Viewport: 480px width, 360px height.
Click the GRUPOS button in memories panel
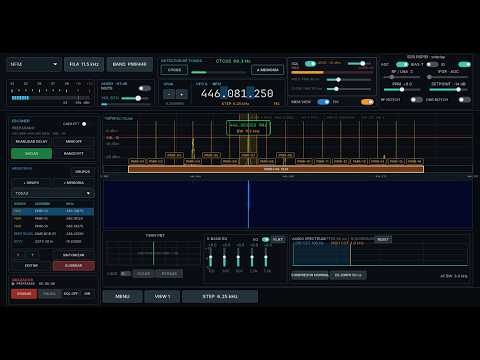click(x=82, y=172)
